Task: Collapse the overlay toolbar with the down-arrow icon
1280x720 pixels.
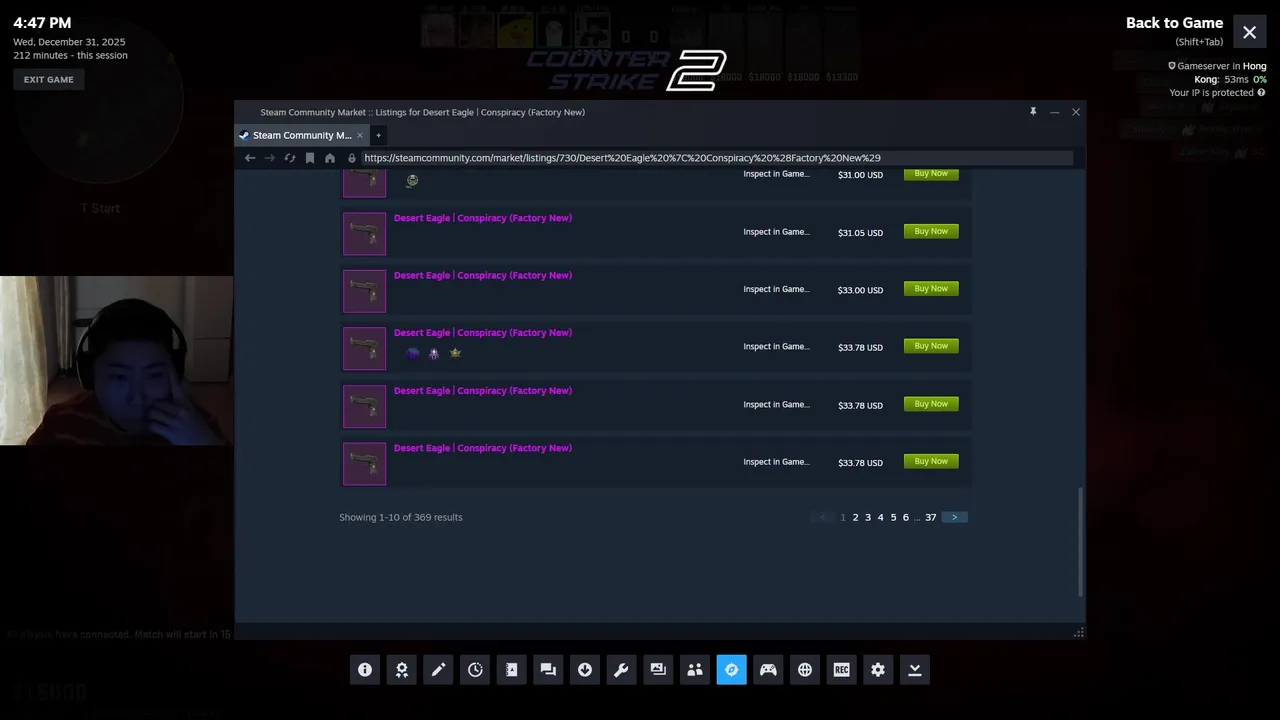Action: tap(915, 670)
